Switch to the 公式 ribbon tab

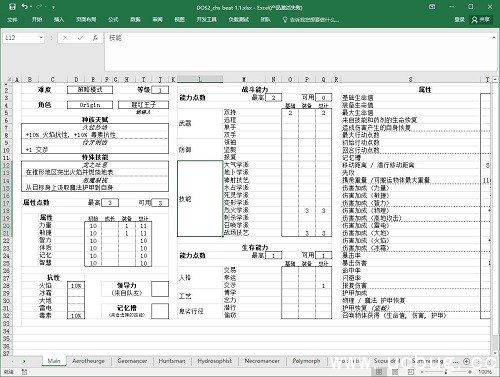click(x=113, y=20)
